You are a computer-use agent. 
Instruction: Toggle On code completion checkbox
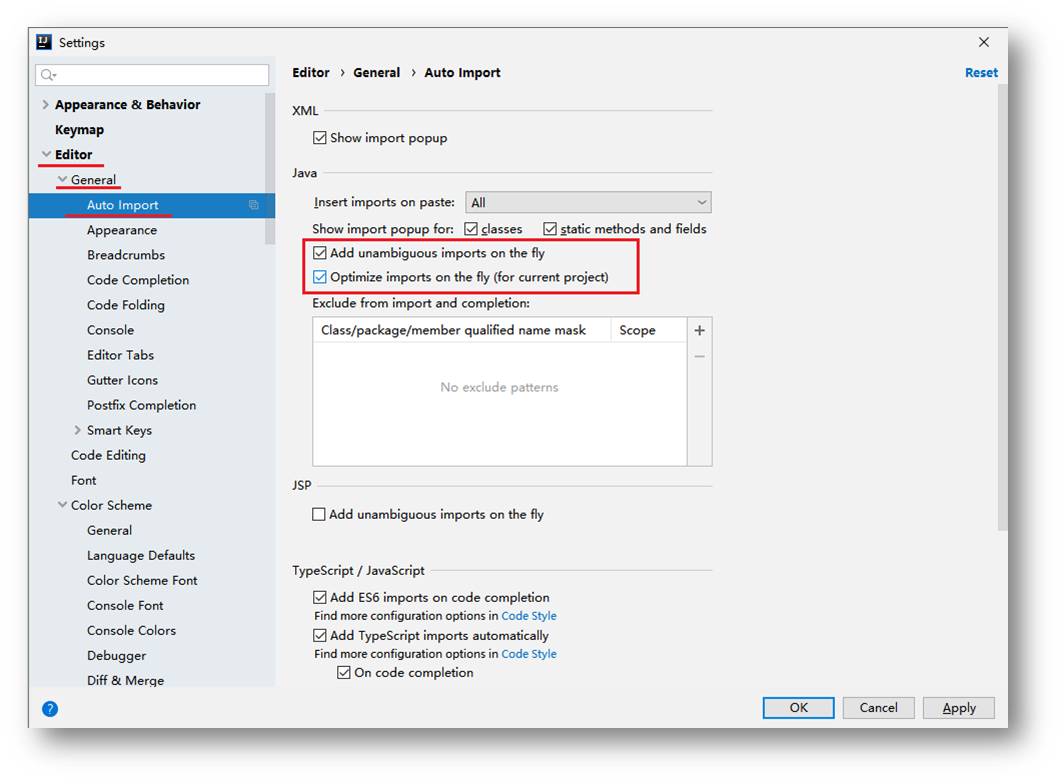point(343,672)
